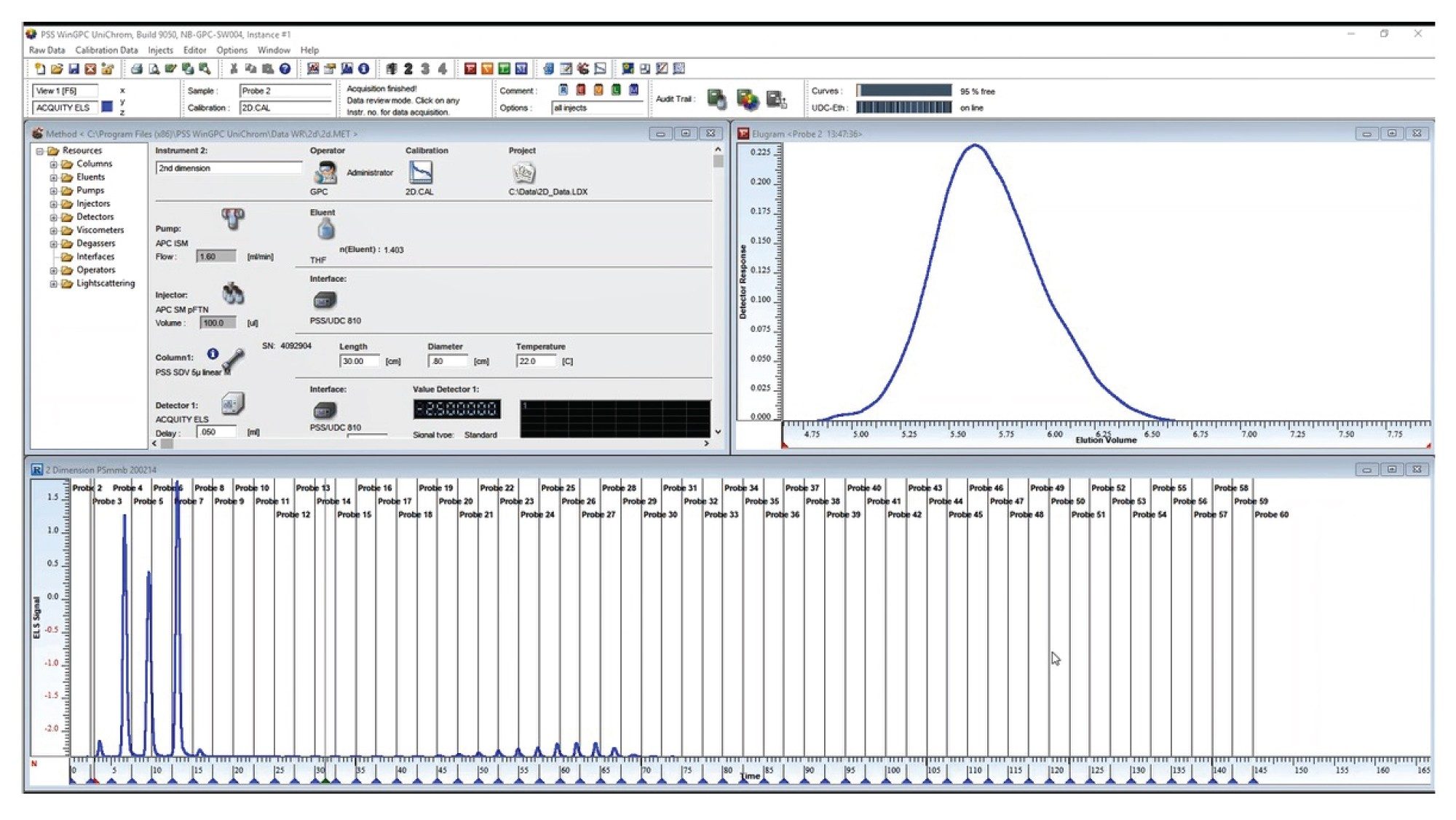Open the Raw Data menu

47,50
